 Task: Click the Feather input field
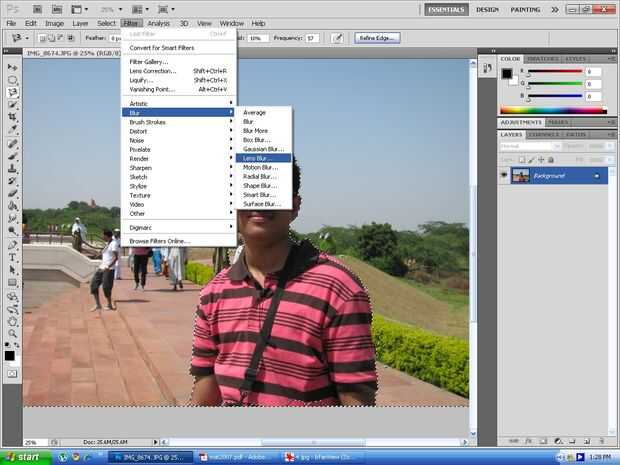pos(115,38)
